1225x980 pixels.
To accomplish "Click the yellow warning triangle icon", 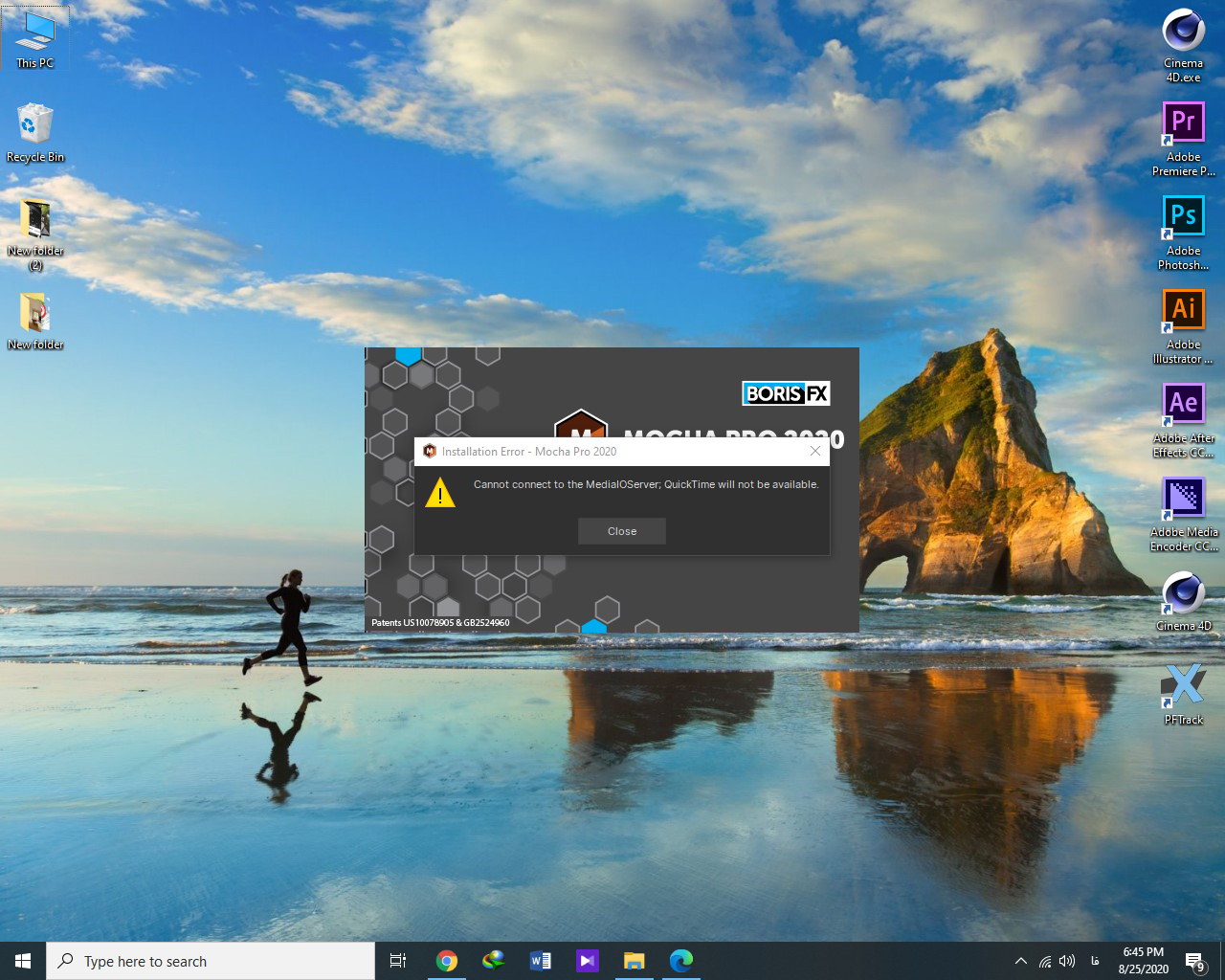I will point(440,492).
